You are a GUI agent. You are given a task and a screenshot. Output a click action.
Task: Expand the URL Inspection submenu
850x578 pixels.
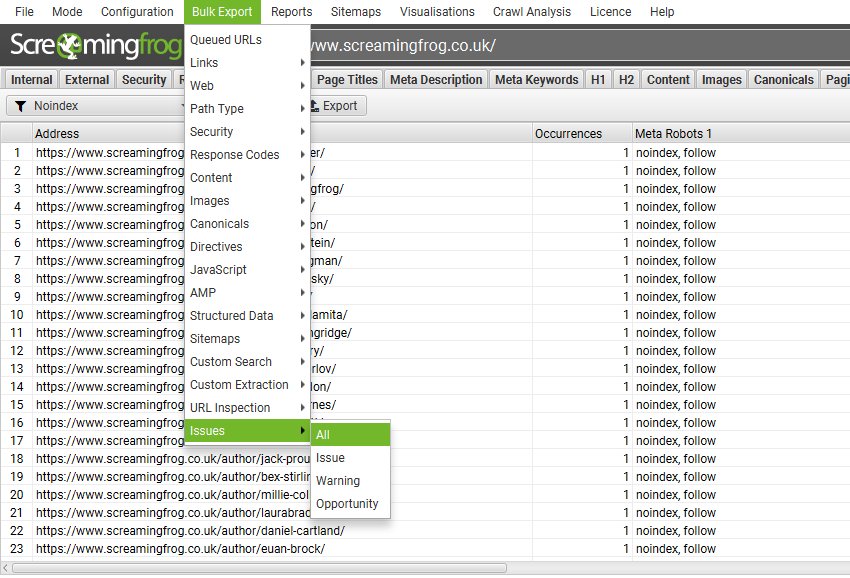click(x=247, y=408)
